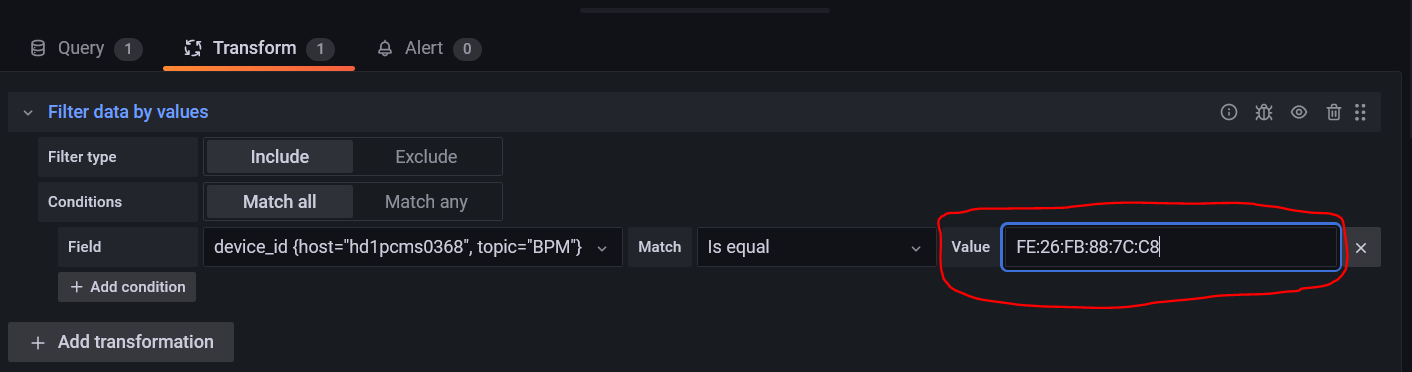
Task: Remove condition with the X icon
Action: (1361, 247)
